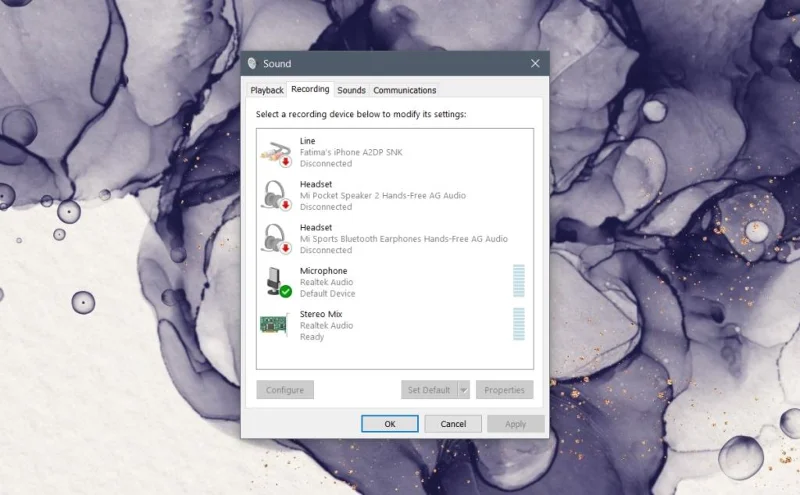800x495 pixels.
Task: Click the Cancel button
Action: [x=453, y=424]
